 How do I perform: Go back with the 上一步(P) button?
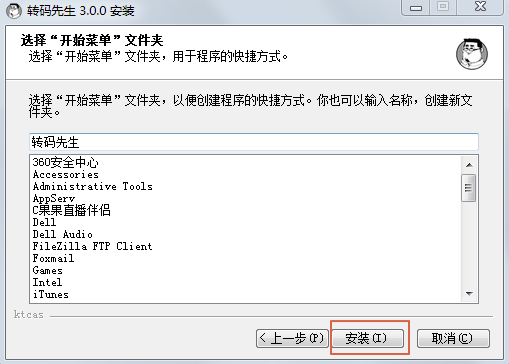(x=292, y=338)
